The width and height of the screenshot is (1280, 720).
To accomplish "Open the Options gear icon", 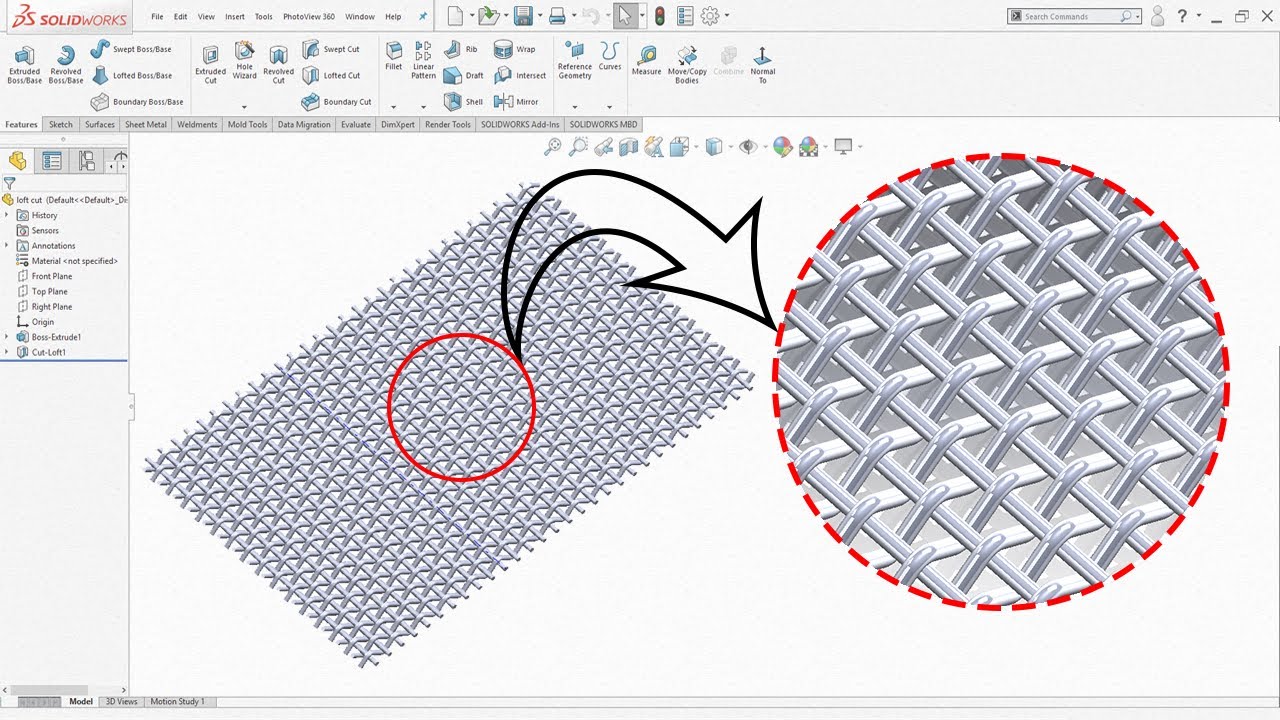I will 710,16.
